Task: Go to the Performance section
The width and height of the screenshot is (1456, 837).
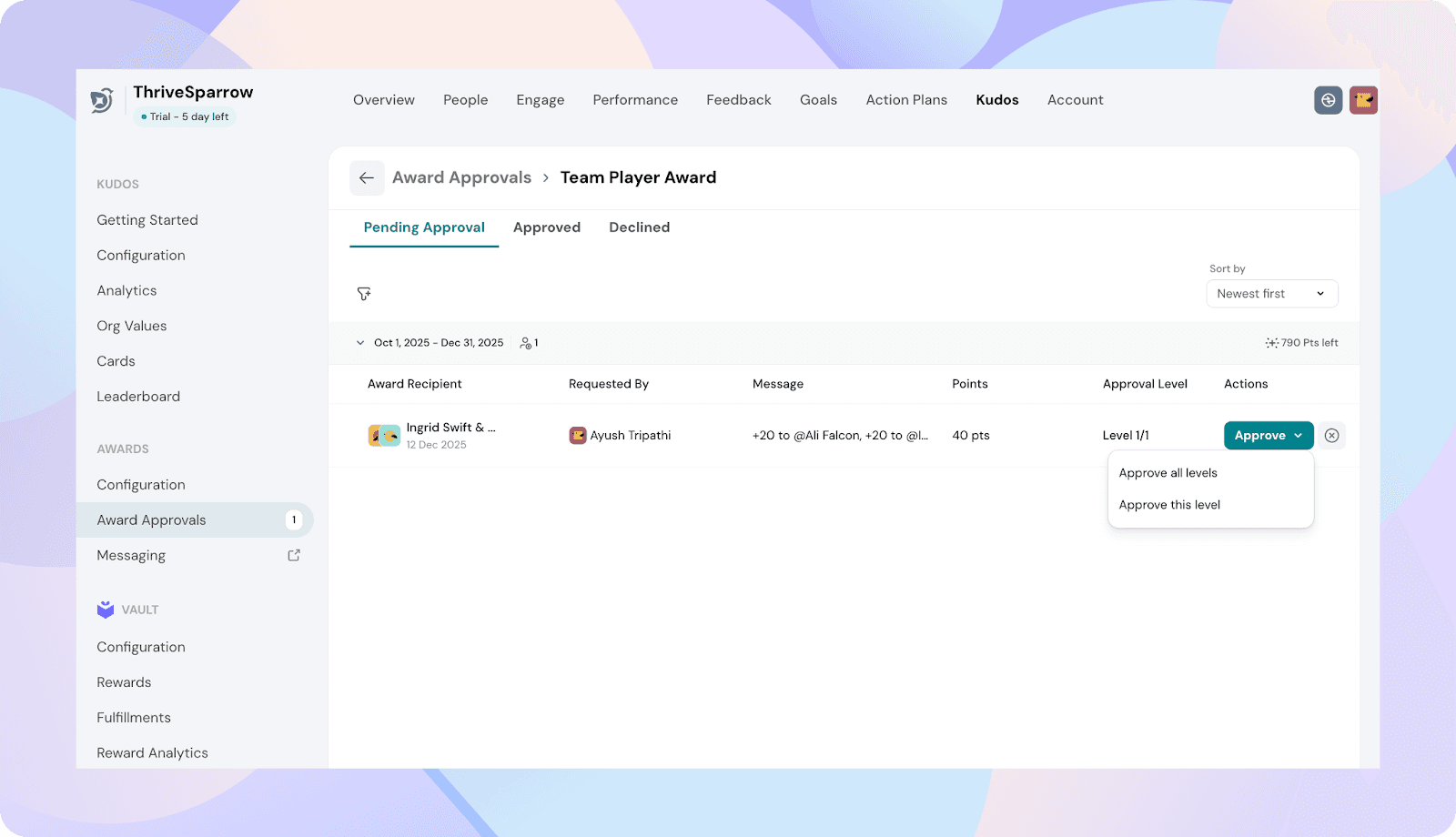Action: (x=635, y=100)
